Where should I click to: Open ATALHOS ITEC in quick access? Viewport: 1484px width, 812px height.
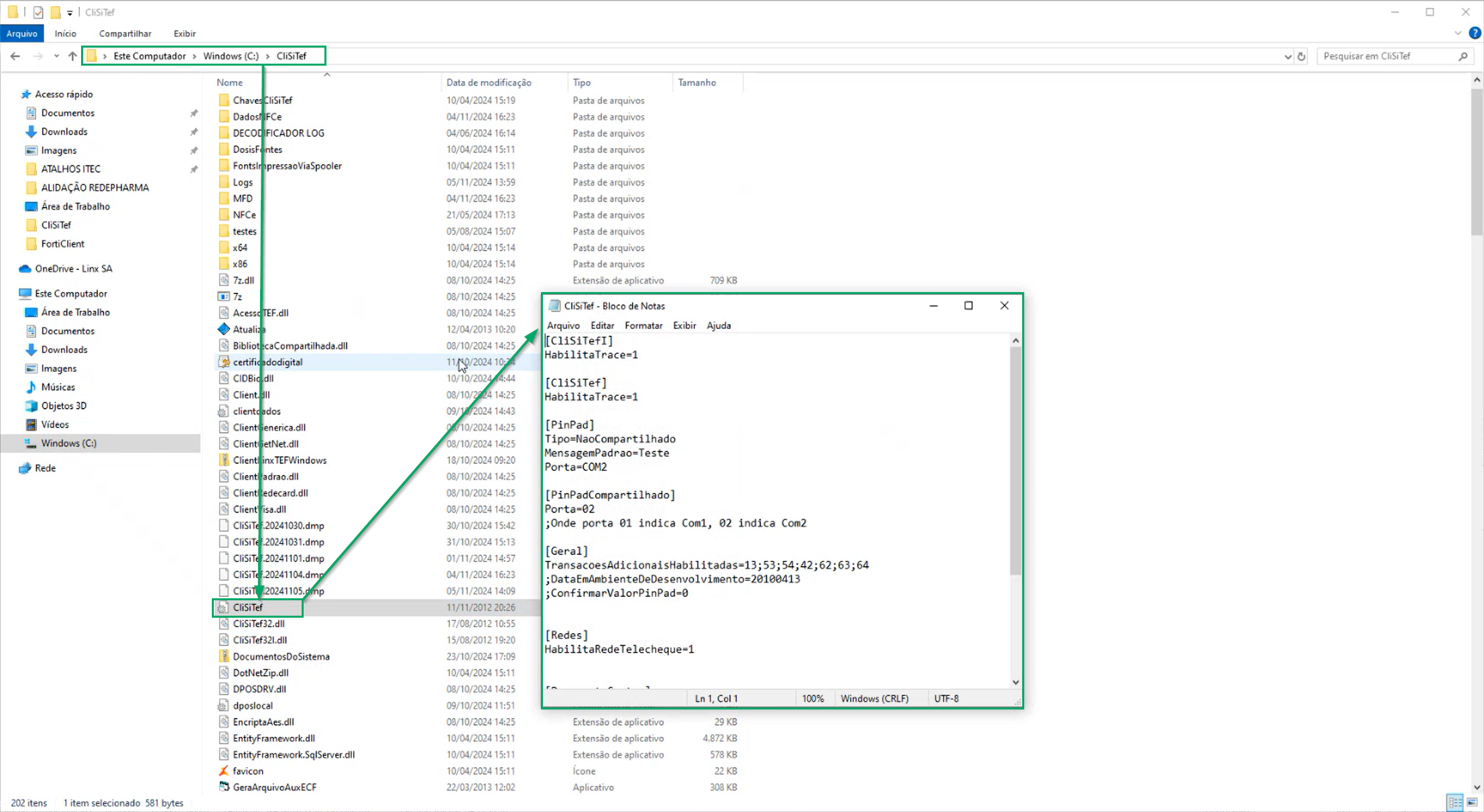[70, 170]
